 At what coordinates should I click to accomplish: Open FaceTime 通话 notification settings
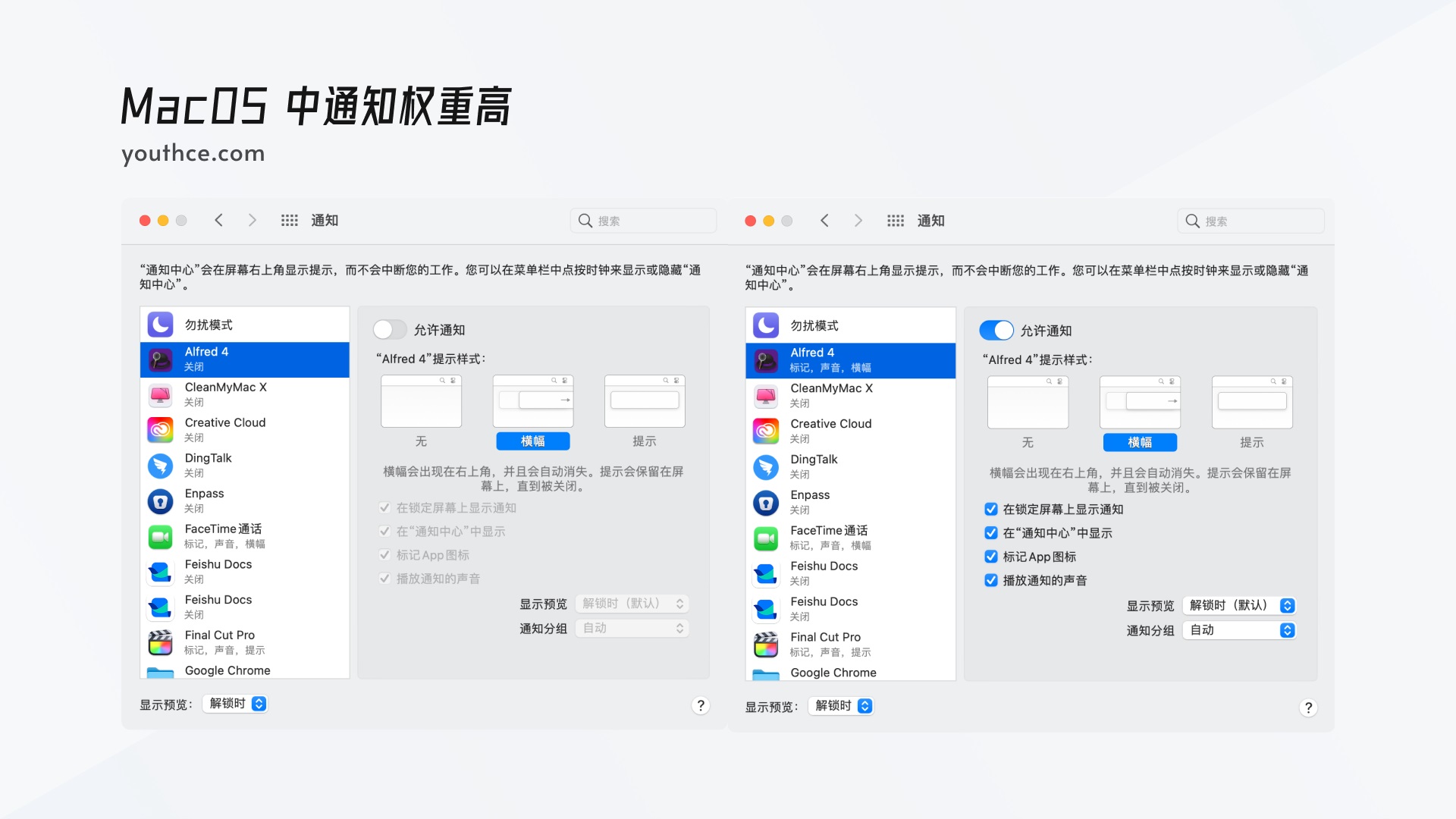244,535
